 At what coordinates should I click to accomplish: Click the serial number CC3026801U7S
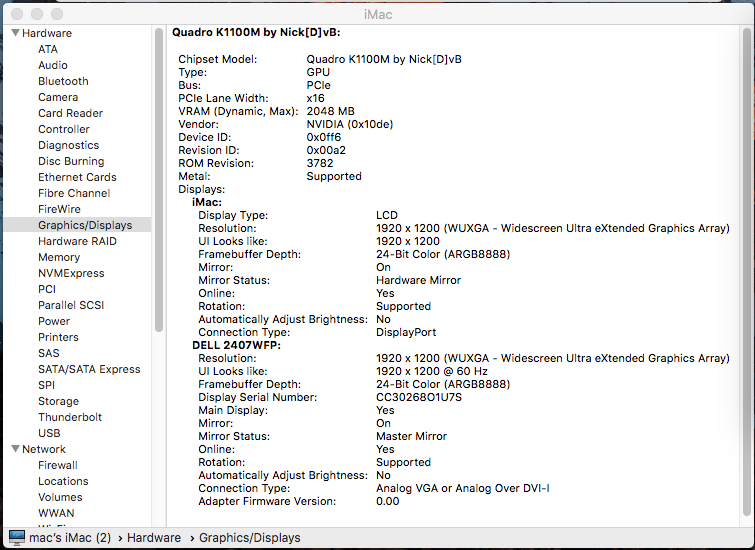(419, 397)
